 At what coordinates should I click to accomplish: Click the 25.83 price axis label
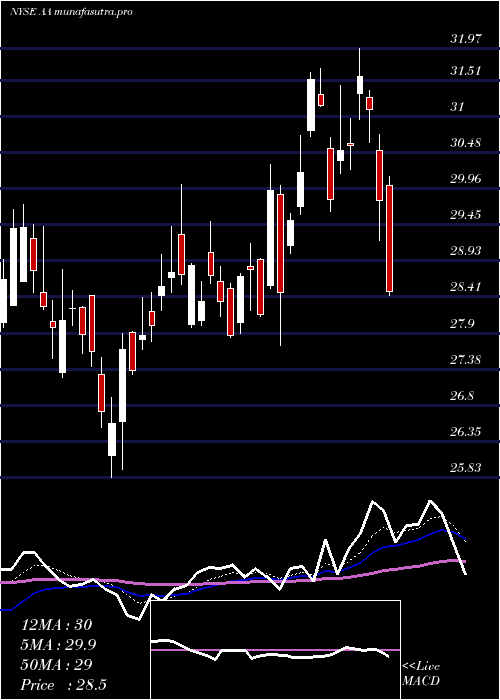click(466, 468)
